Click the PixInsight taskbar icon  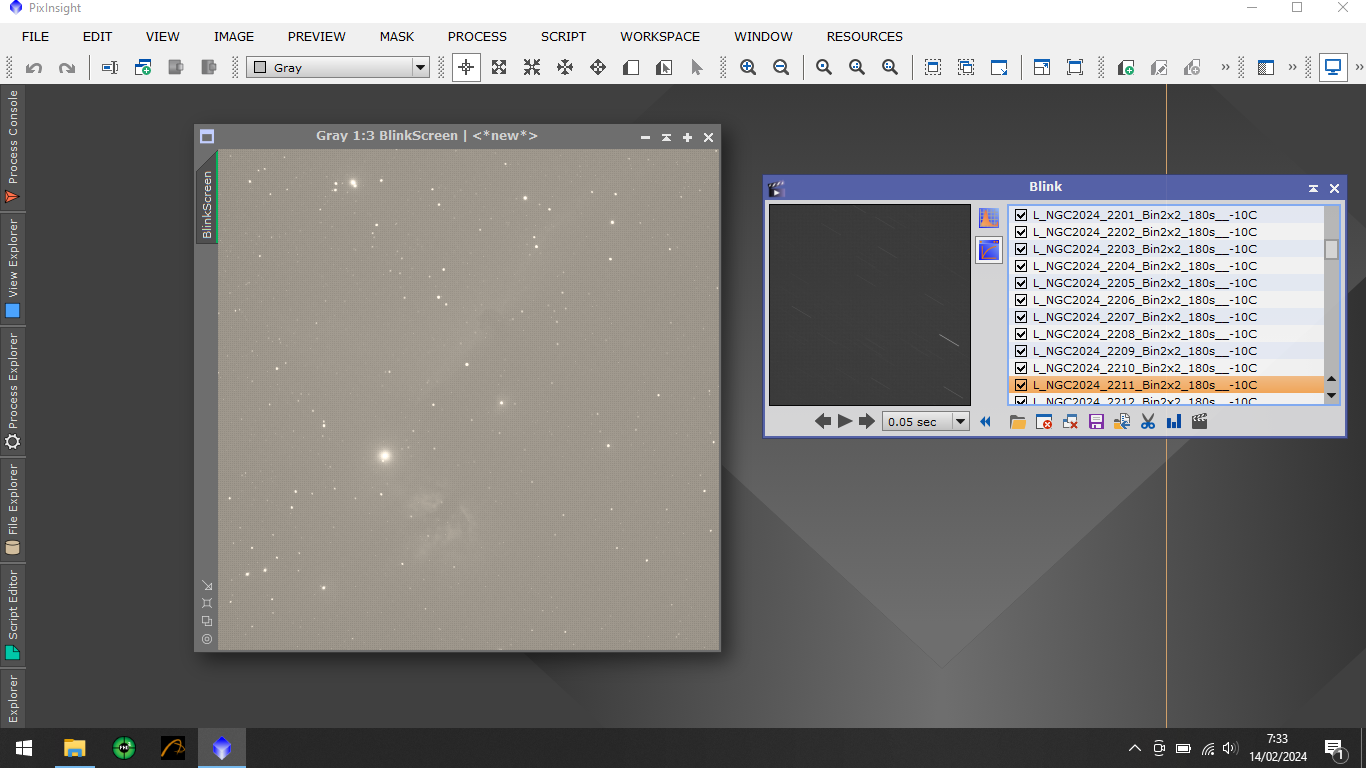pos(222,748)
